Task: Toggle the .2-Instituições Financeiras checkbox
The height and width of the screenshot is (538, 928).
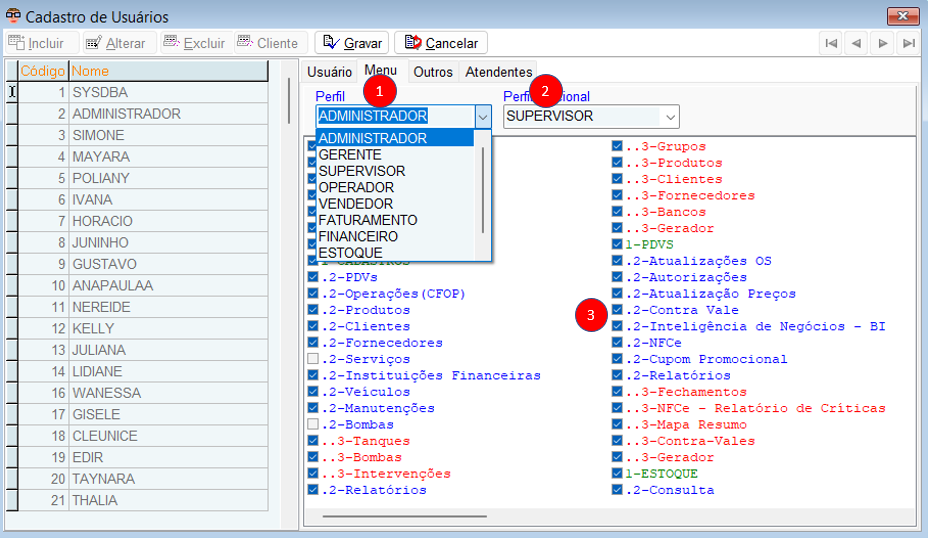Action: point(313,375)
